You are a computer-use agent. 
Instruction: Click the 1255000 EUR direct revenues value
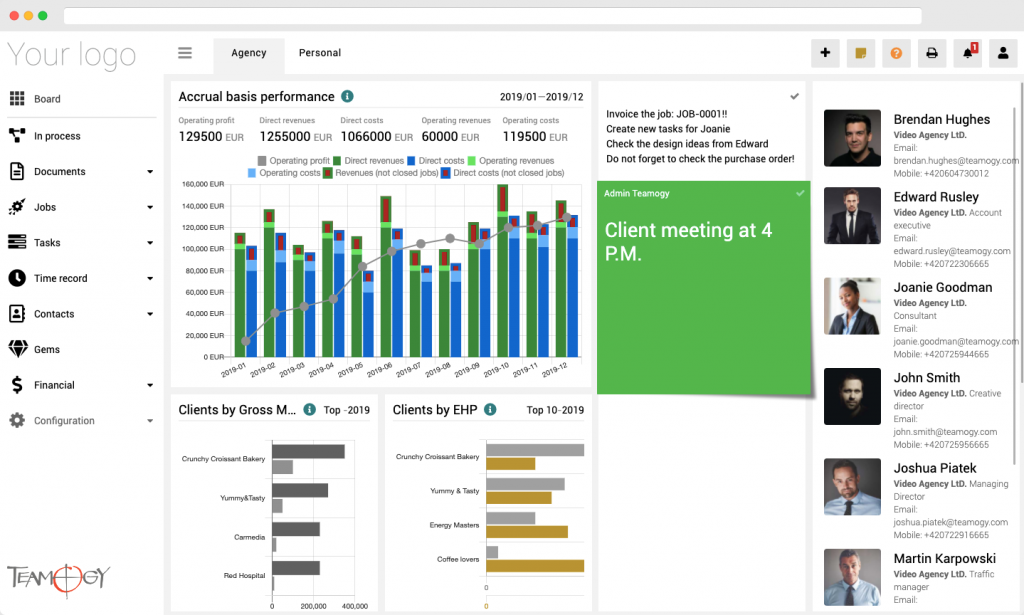point(296,136)
